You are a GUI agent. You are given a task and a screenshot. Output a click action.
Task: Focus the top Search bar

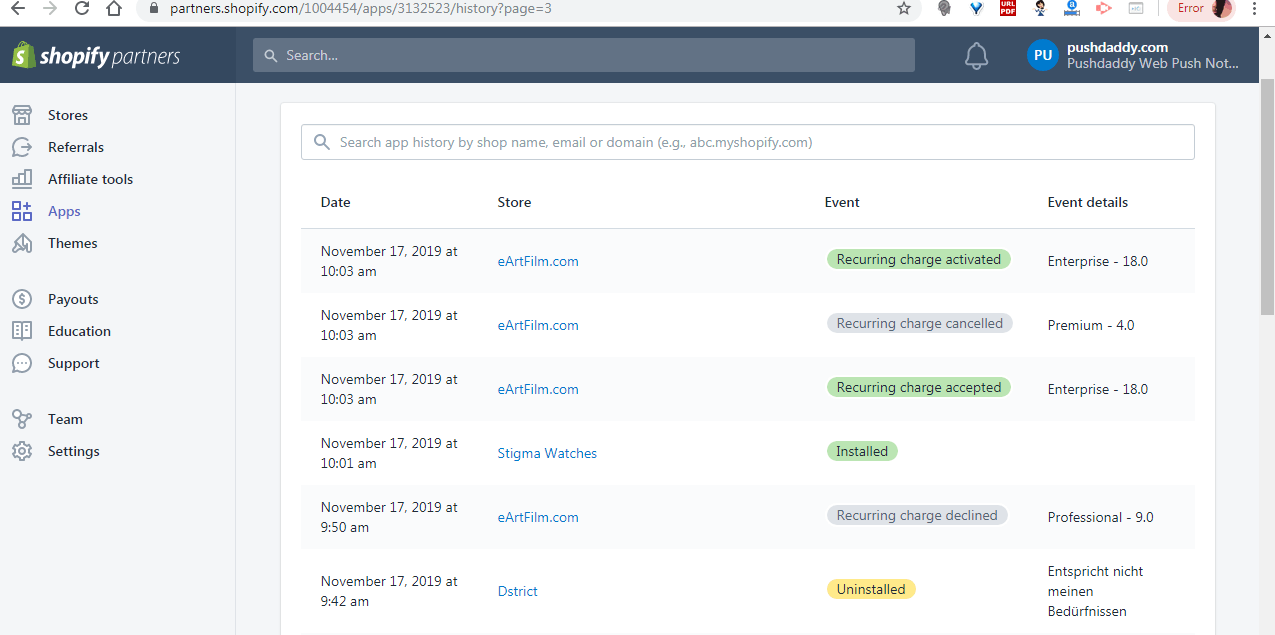click(x=584, y=56)
